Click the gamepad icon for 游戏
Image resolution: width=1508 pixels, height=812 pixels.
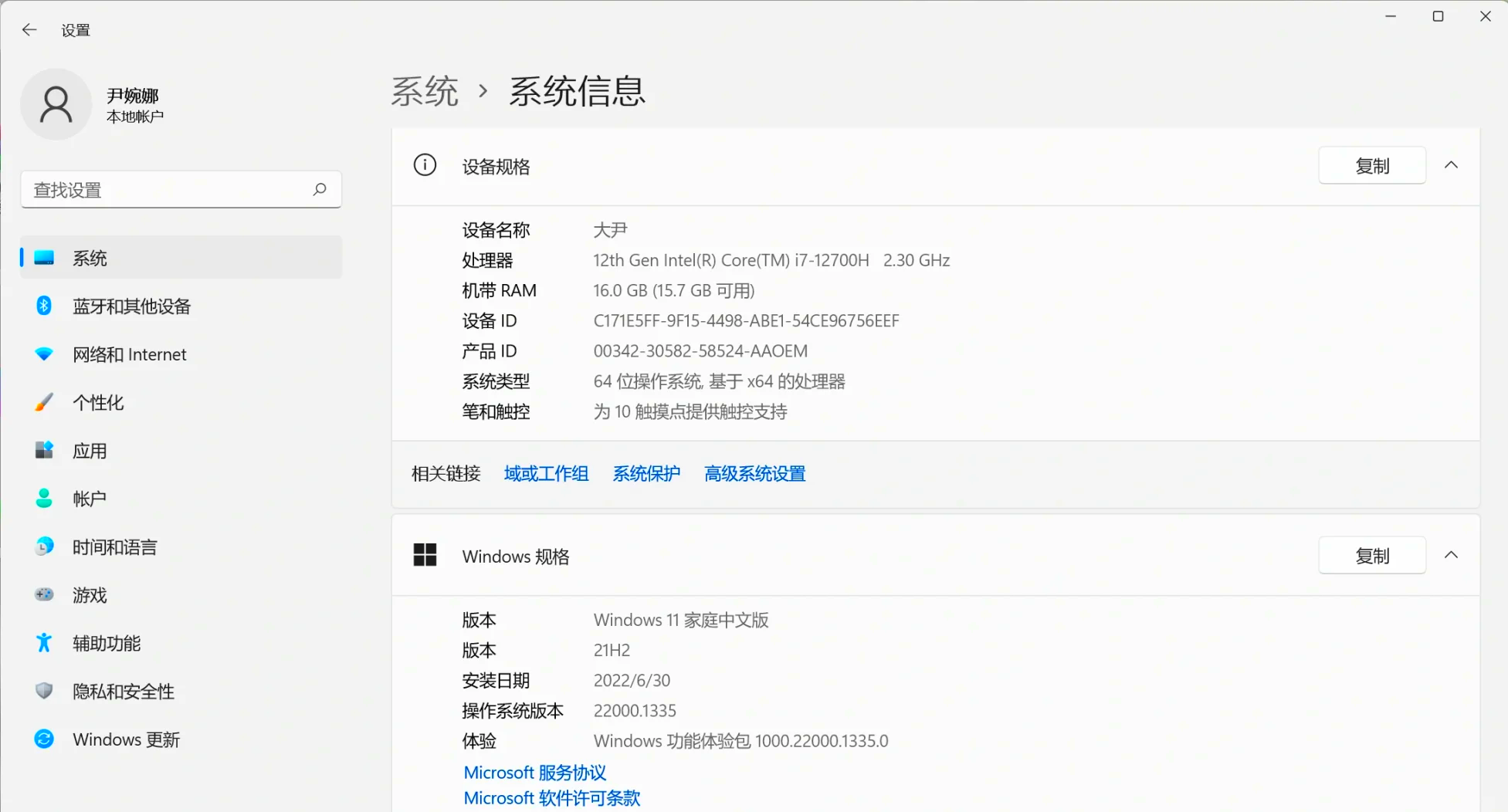pos(45,594)
